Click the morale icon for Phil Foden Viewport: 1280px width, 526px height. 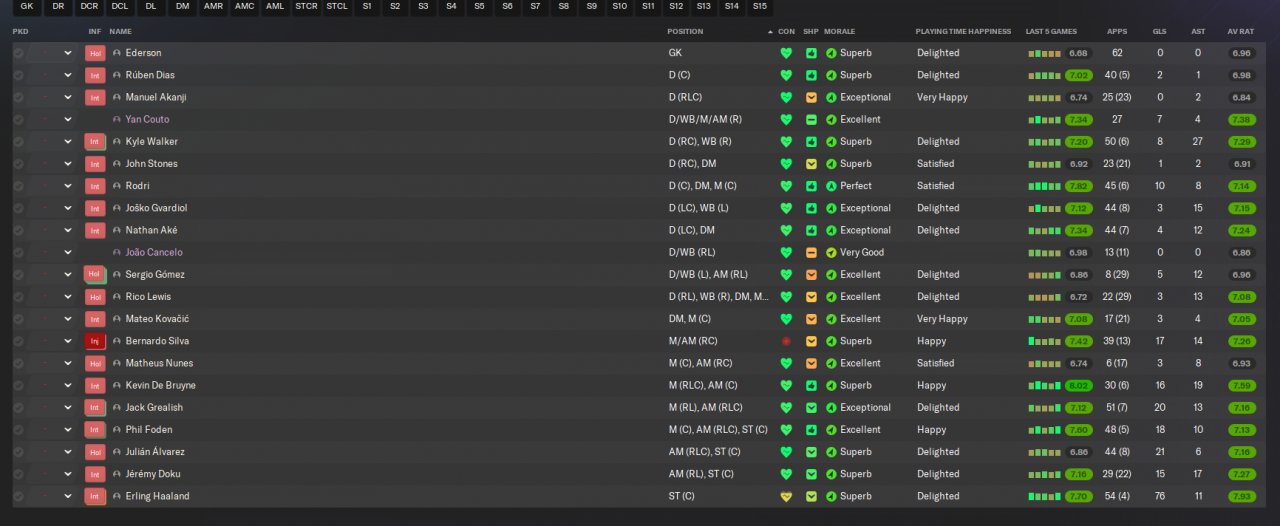[831, 430]
